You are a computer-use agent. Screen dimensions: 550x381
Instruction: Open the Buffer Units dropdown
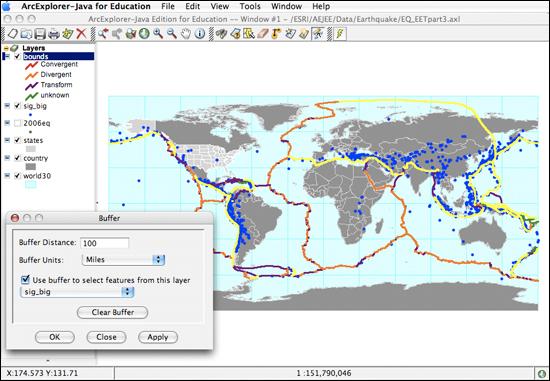(123, 260)
